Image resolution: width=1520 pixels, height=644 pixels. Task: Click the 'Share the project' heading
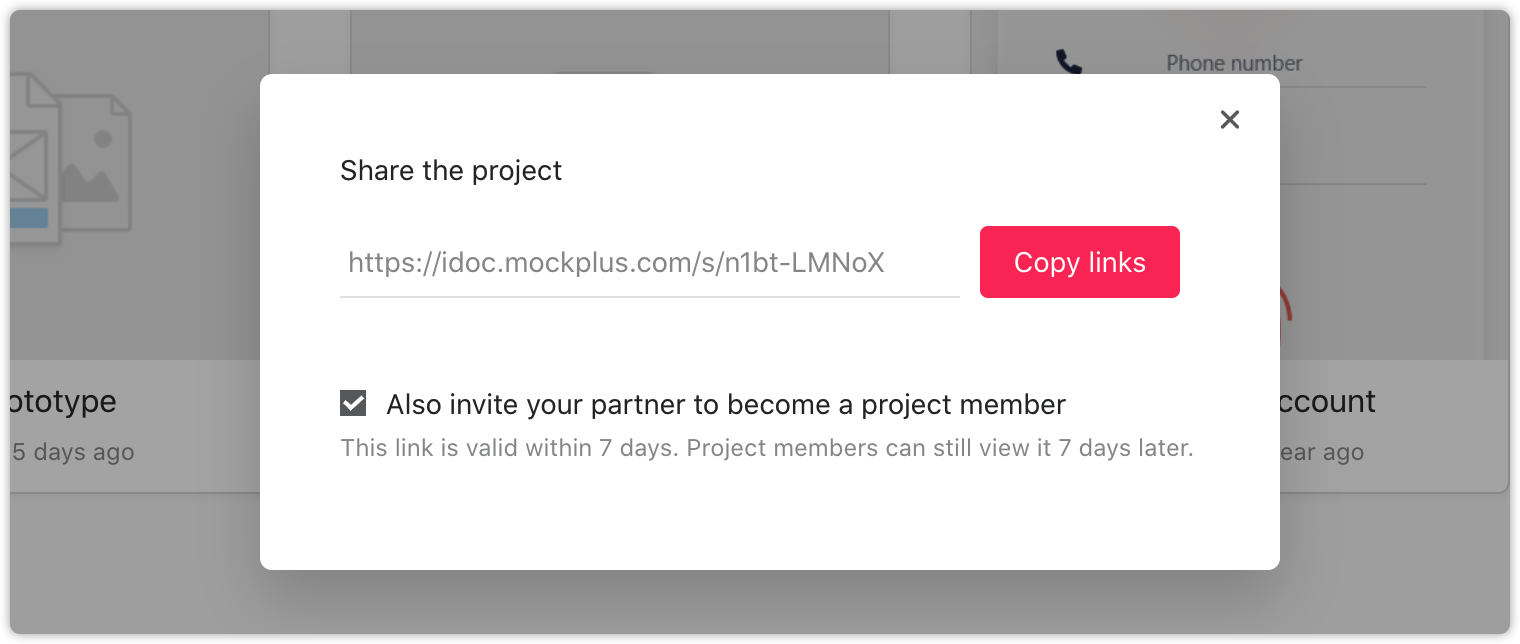click(x=451, y=171)
